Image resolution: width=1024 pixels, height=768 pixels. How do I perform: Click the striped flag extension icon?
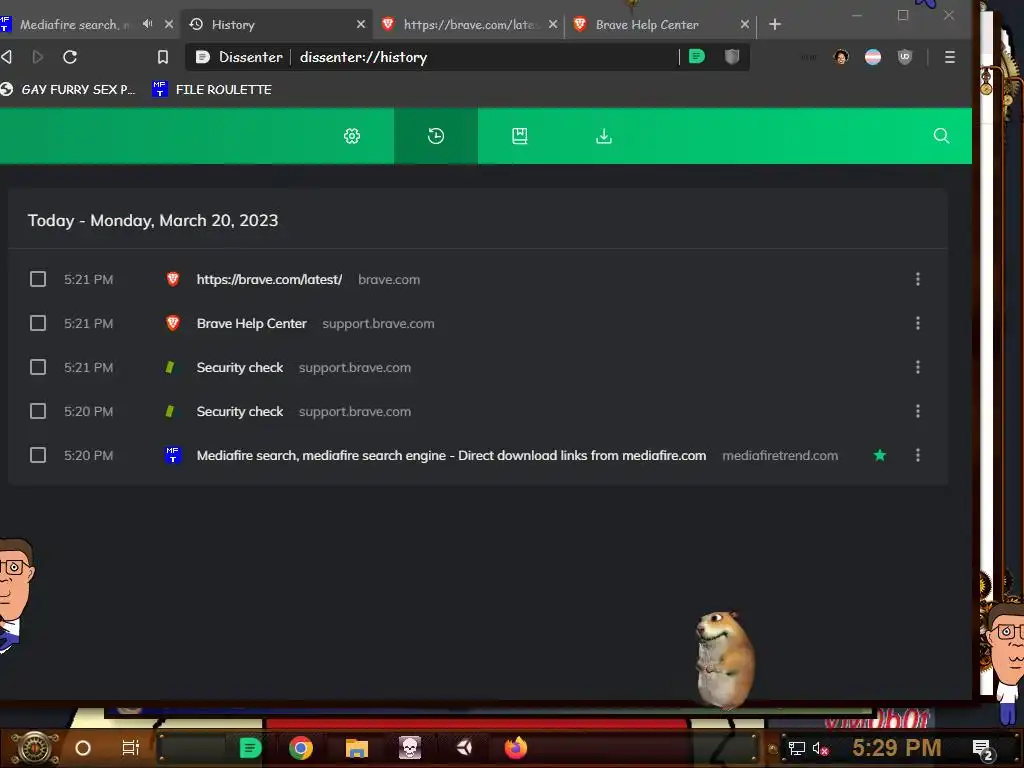point(872,57)
